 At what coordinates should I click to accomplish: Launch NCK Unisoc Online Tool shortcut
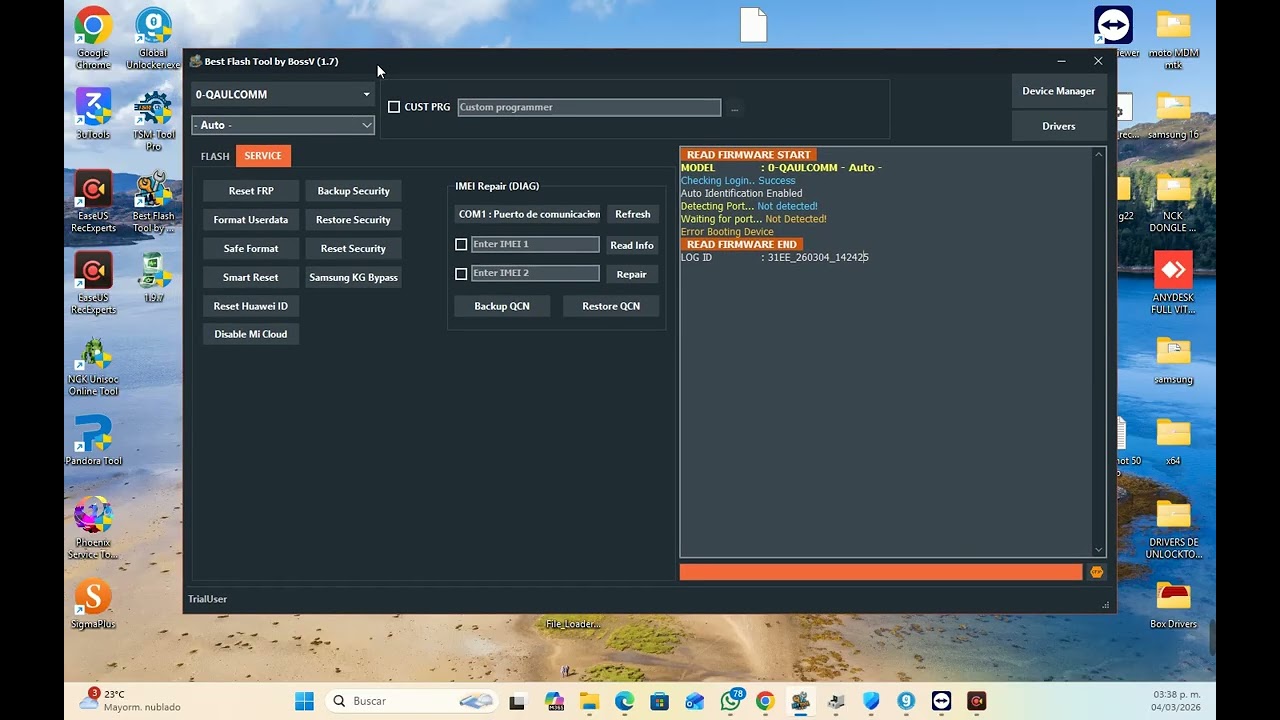click(x=93, y=366)
